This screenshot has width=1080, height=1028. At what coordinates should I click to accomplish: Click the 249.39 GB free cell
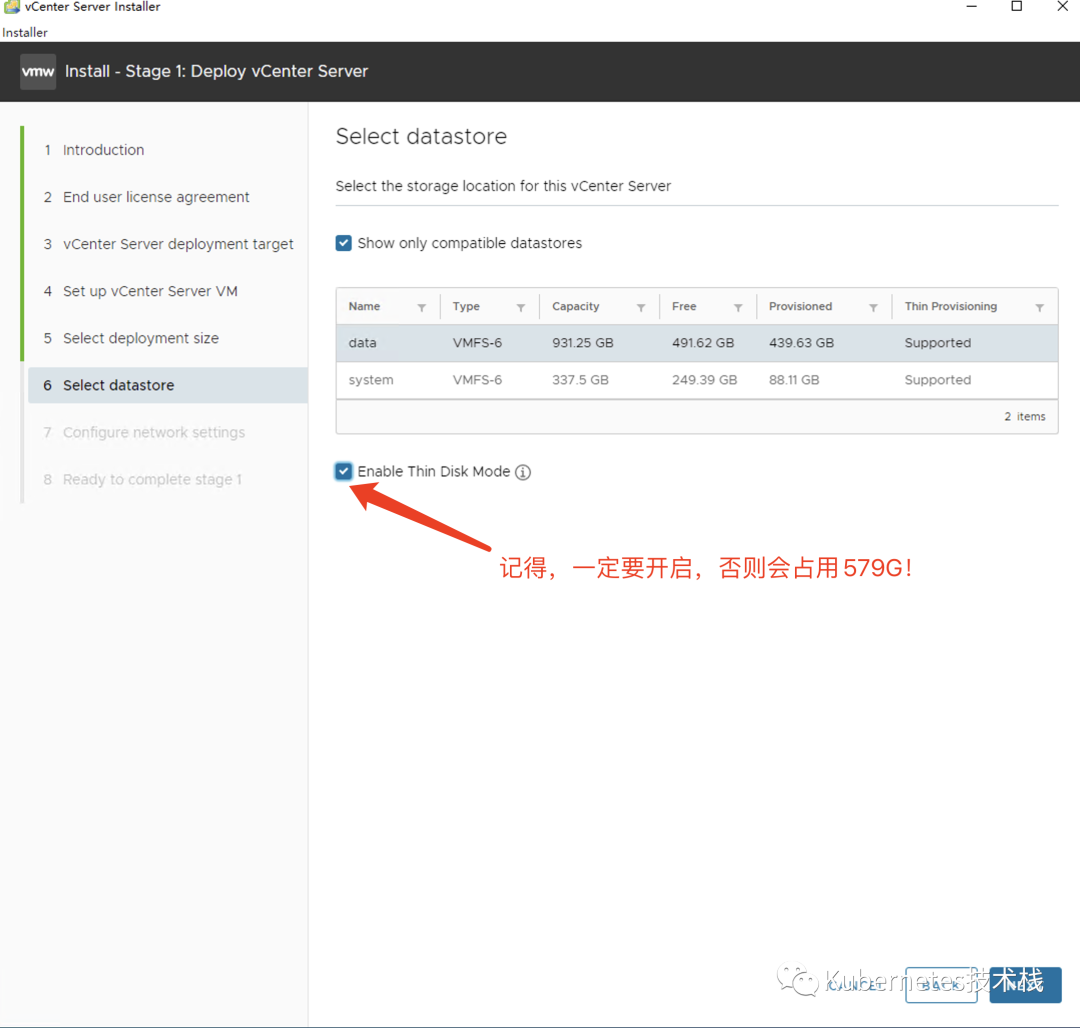pos(705,380)
